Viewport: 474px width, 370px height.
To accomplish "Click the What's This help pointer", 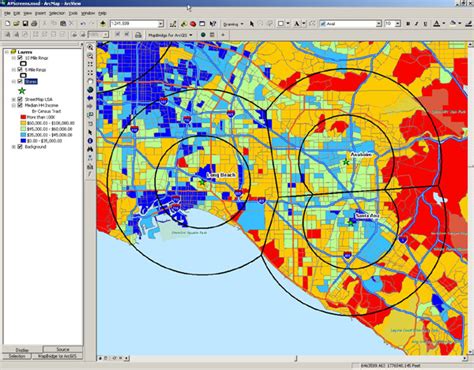I will 213,24.
